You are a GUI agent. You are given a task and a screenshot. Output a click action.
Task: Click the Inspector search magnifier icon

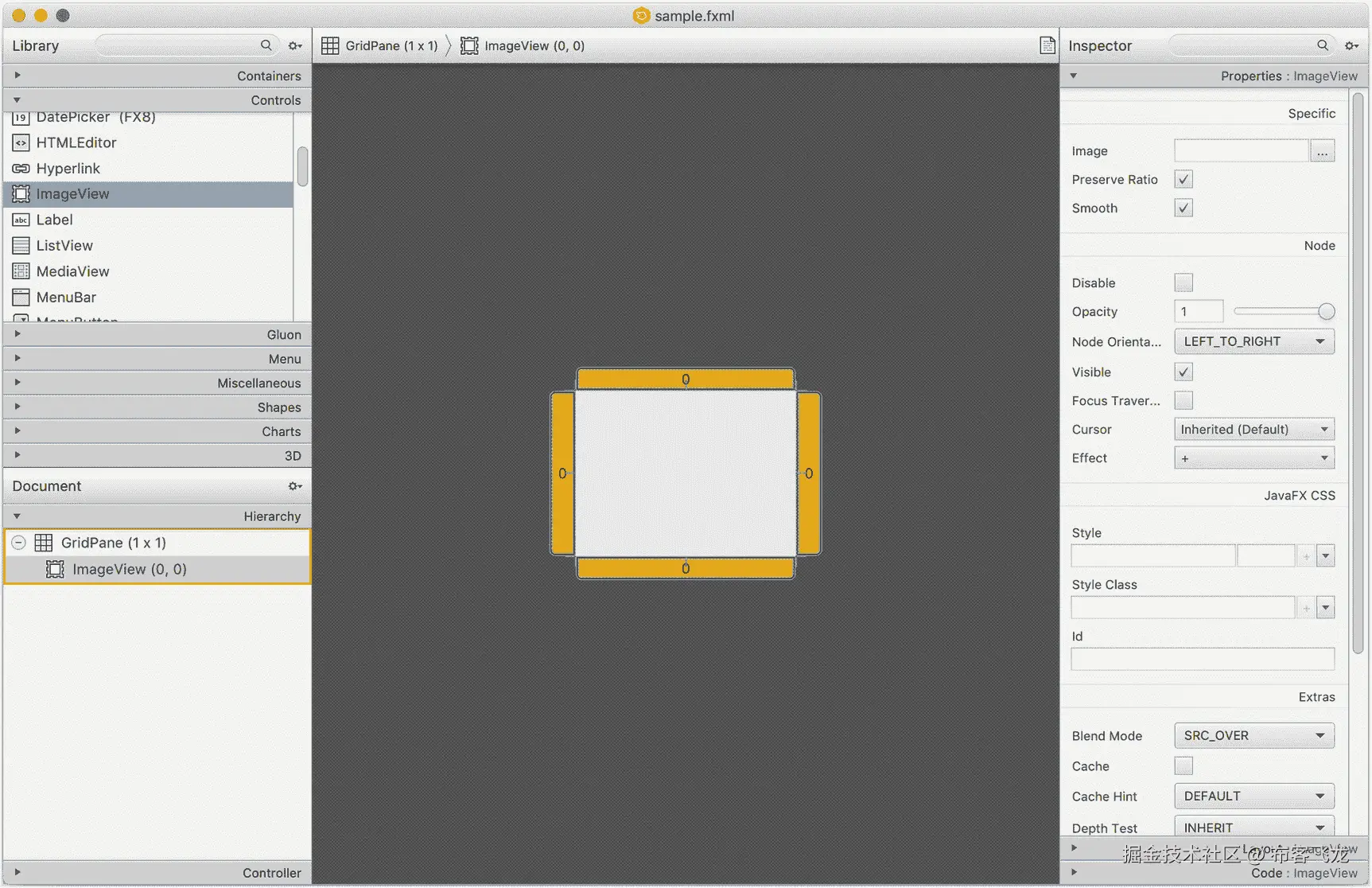[1322, 45]
